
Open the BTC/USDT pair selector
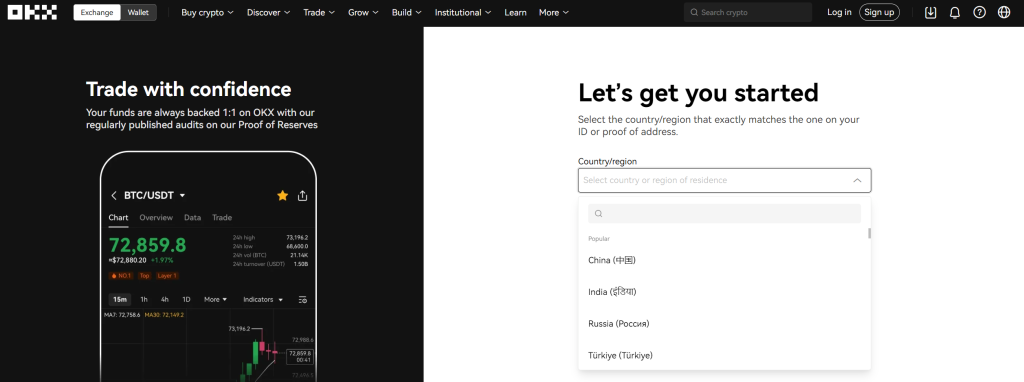[155, 195]
